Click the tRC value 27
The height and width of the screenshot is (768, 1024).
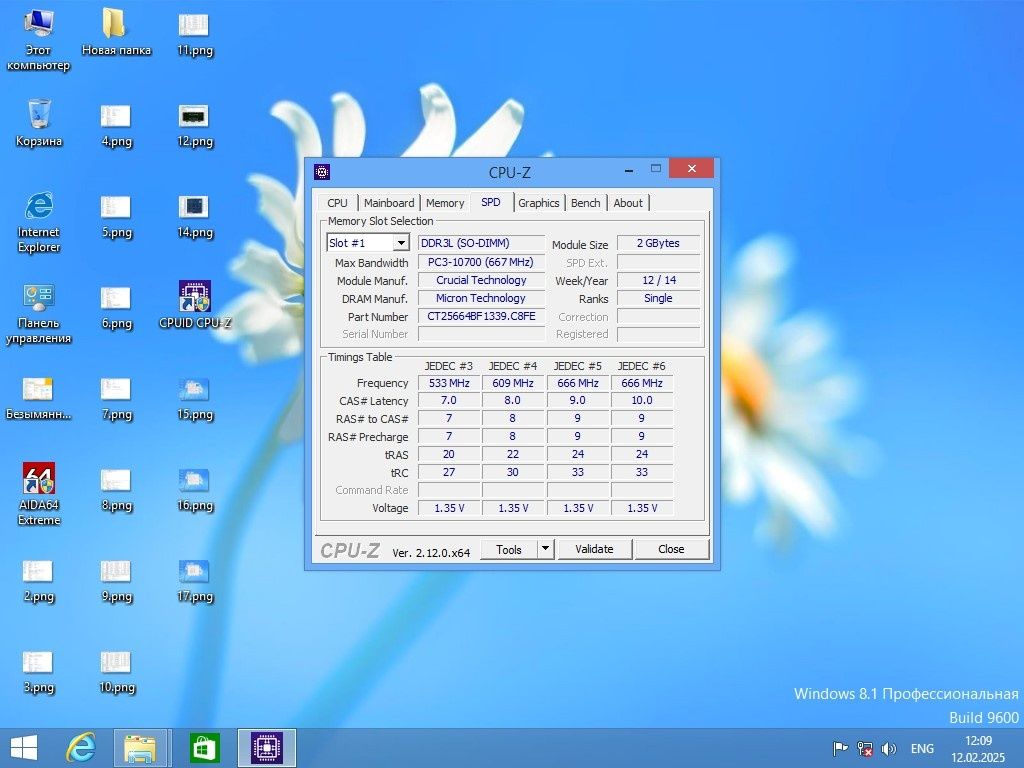[x=449, y=472]
